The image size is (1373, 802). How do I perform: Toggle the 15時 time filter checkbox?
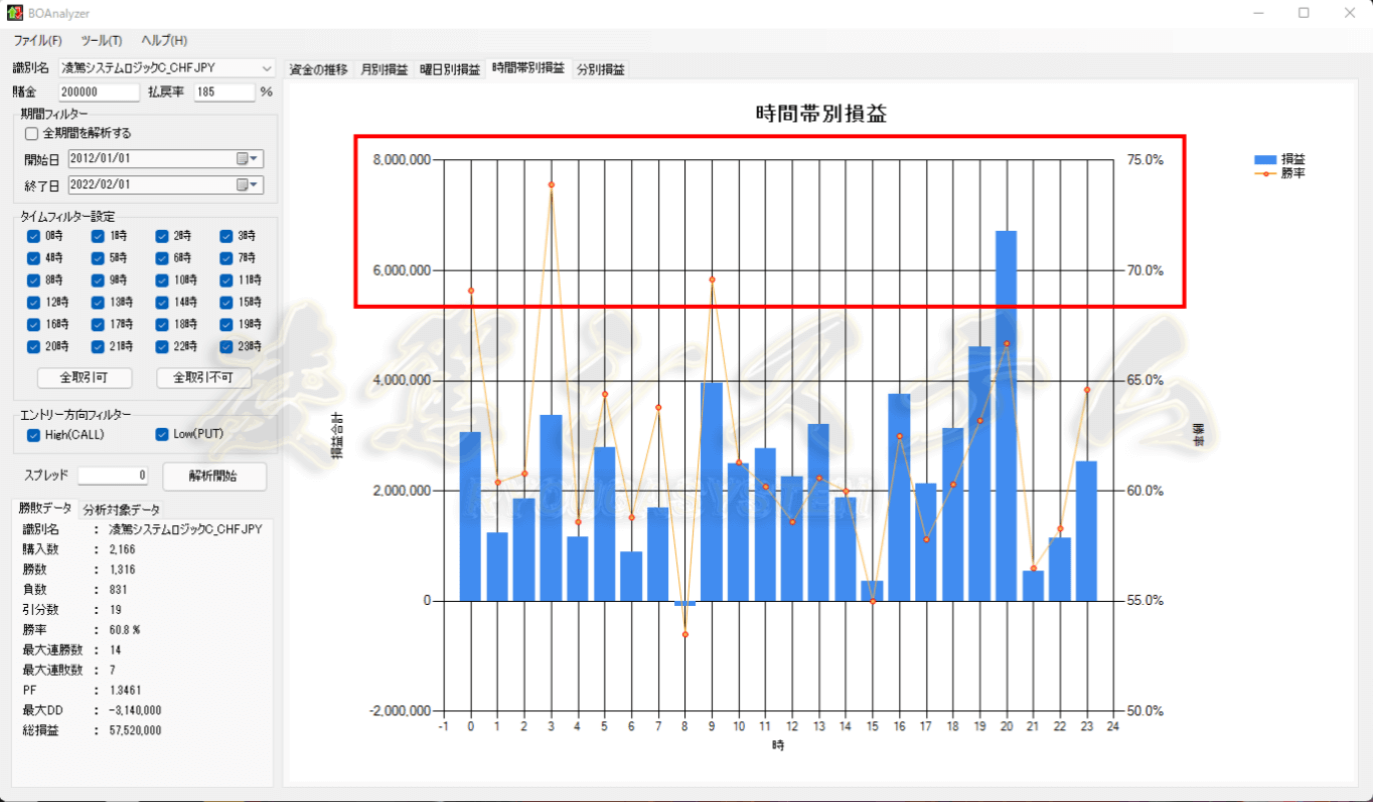pos(227,302)
